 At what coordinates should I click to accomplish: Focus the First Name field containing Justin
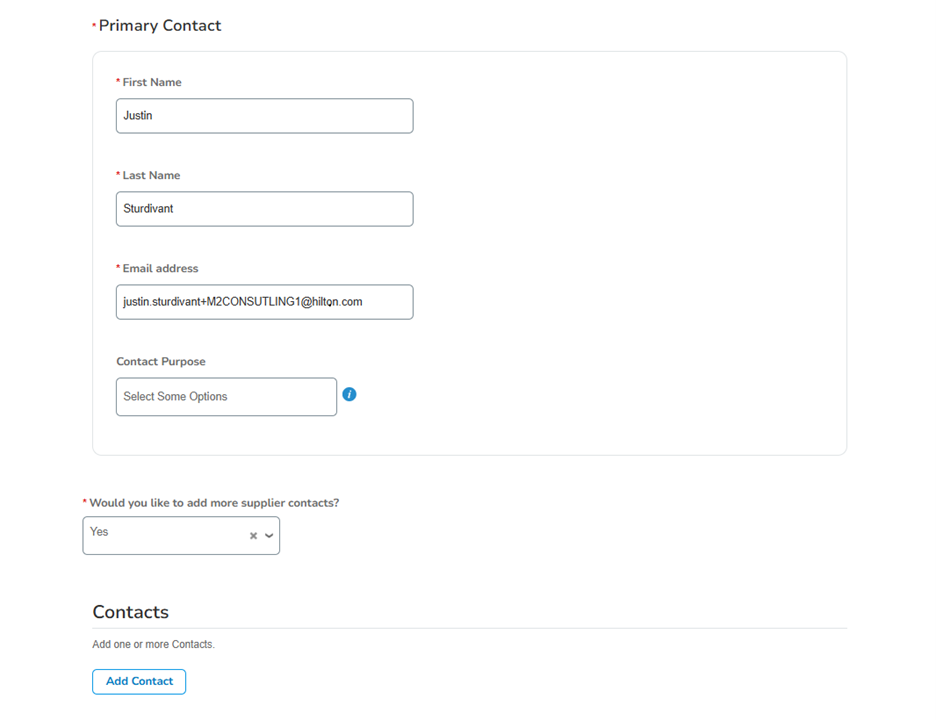pos(264,116)
